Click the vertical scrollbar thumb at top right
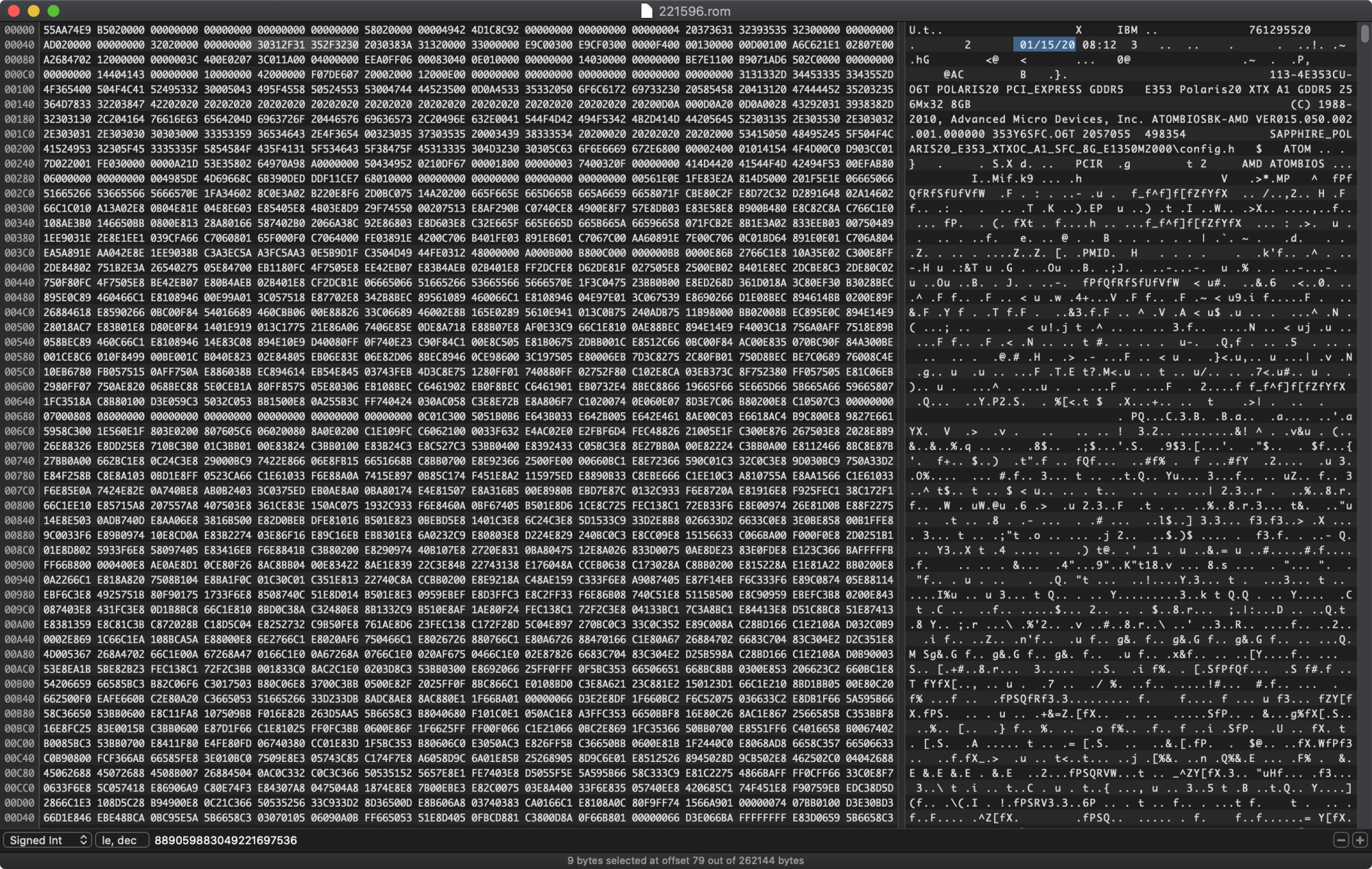Image resolution: width=1372 pixels, height=869 pixels. tap(1364, 34)
